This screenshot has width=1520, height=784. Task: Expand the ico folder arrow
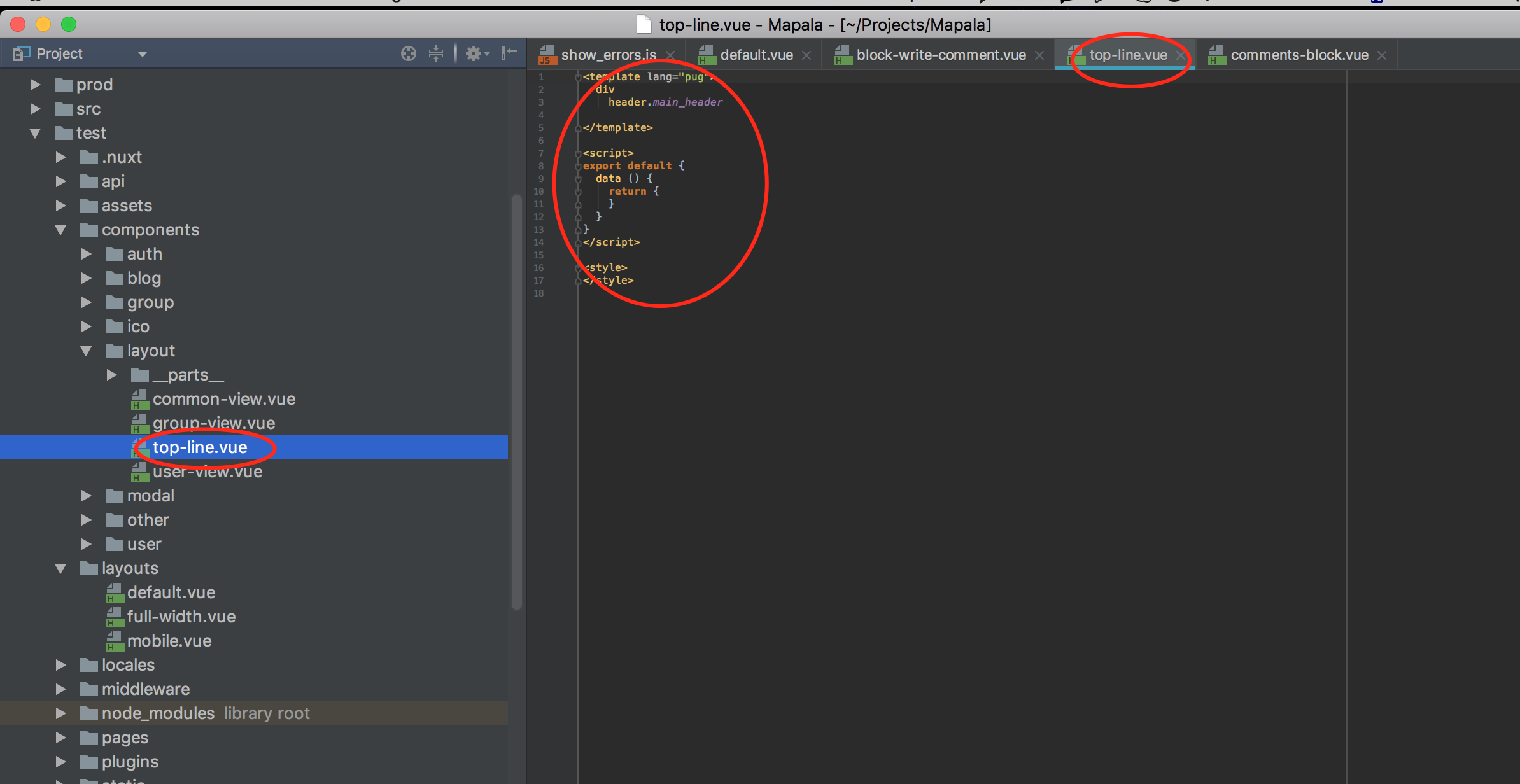(87, 326)
